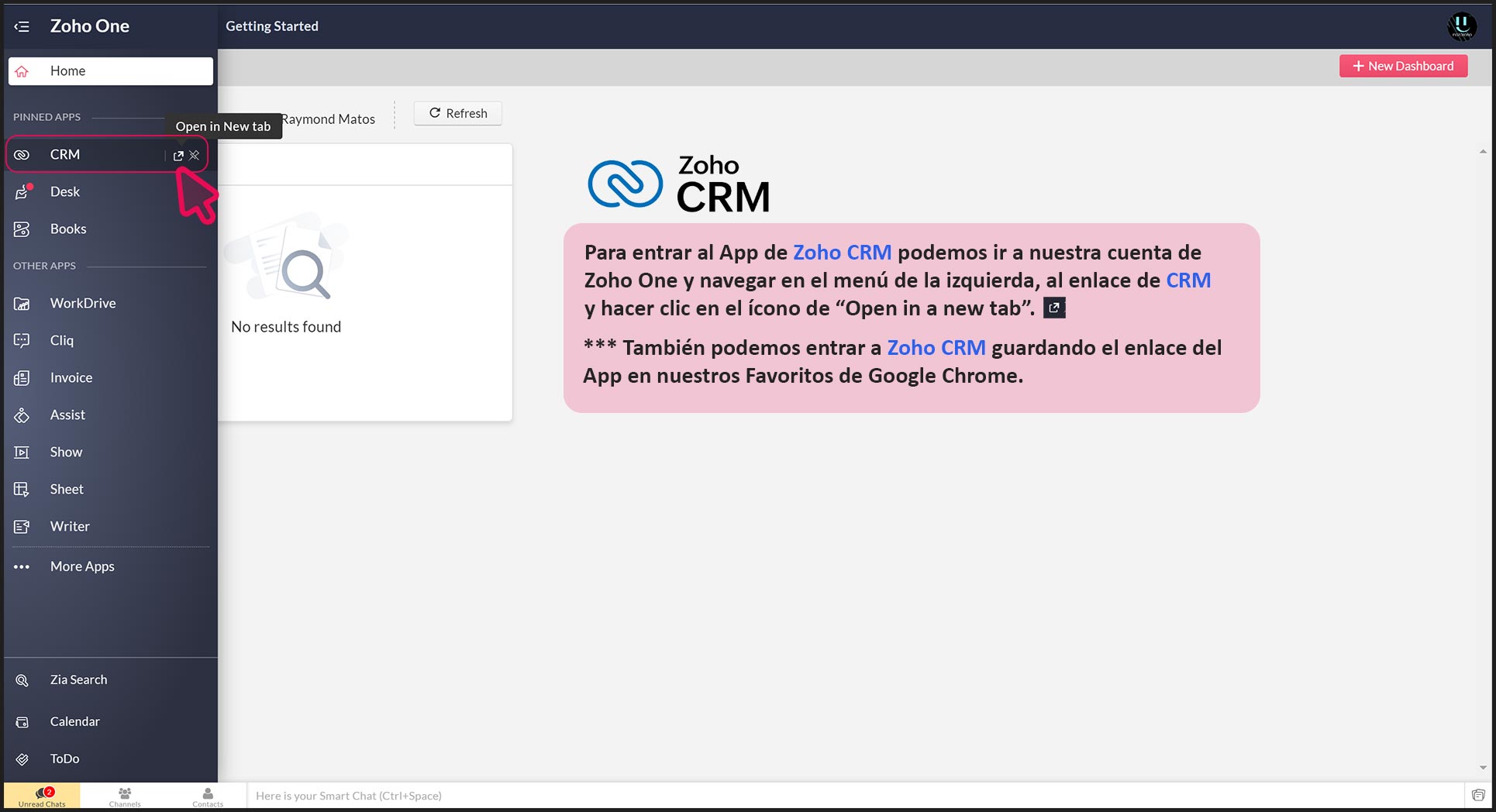The height and width of the screenshot is (812, 1496).
Task: Launch WorkDrive from sidebar
Action: (x=82, y=304)
